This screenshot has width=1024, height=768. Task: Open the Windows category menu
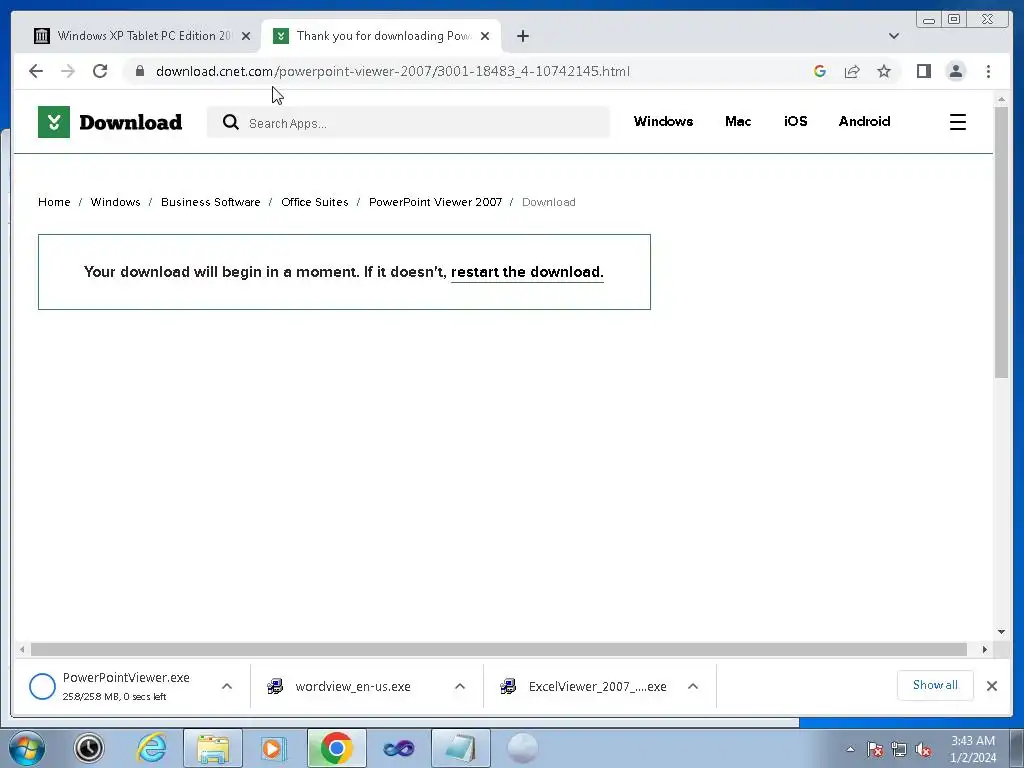[x=663, y=121]
